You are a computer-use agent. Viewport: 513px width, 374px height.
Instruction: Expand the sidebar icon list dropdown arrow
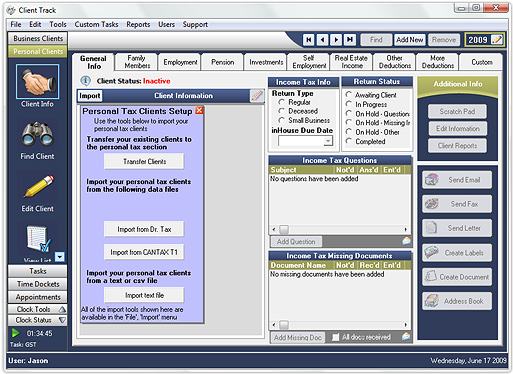click(60, 257)
